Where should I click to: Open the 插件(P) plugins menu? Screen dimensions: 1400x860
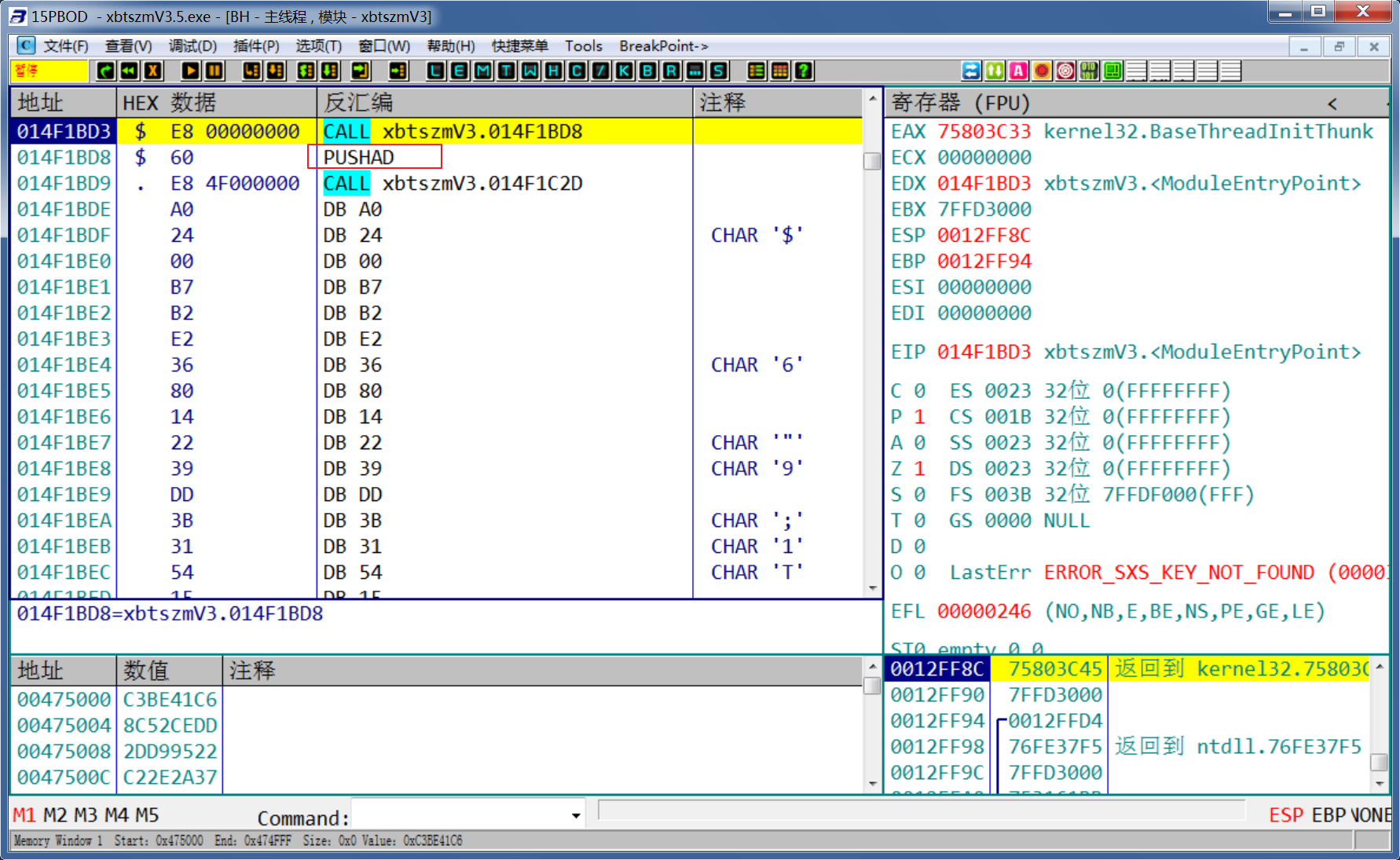tap(255, 46)
